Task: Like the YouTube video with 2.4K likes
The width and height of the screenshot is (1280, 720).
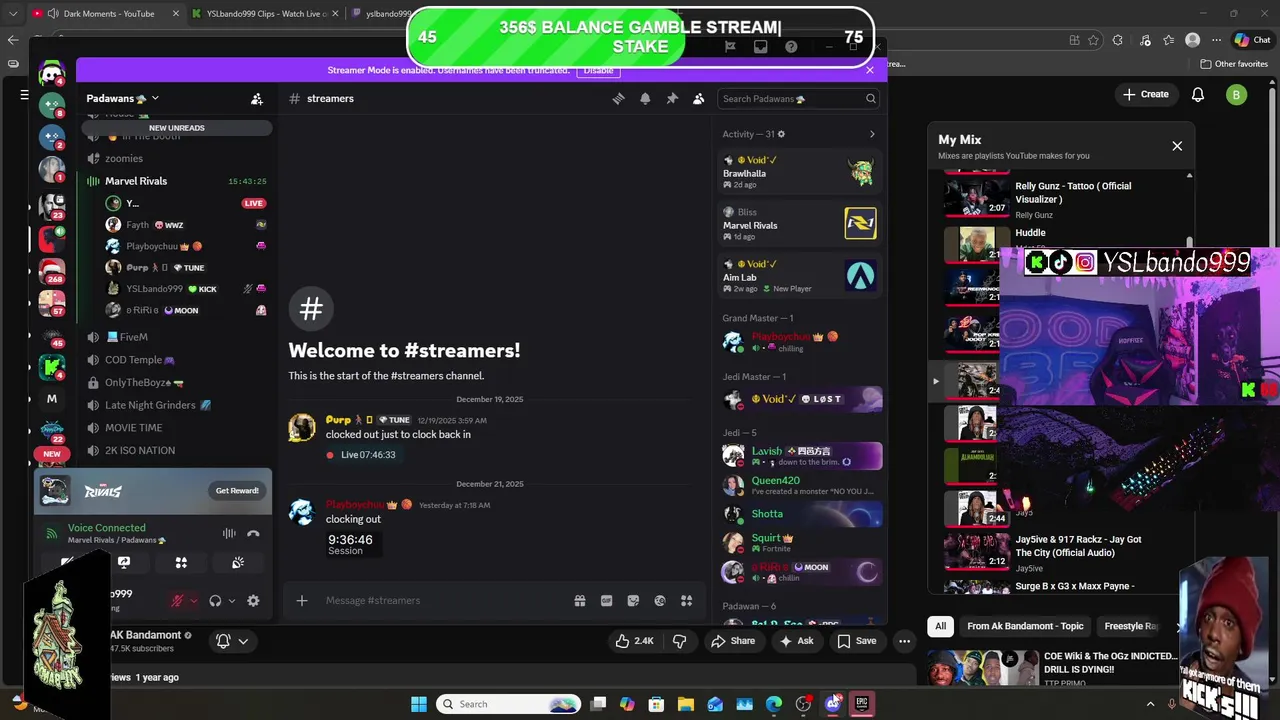Action: pos(636,641)
